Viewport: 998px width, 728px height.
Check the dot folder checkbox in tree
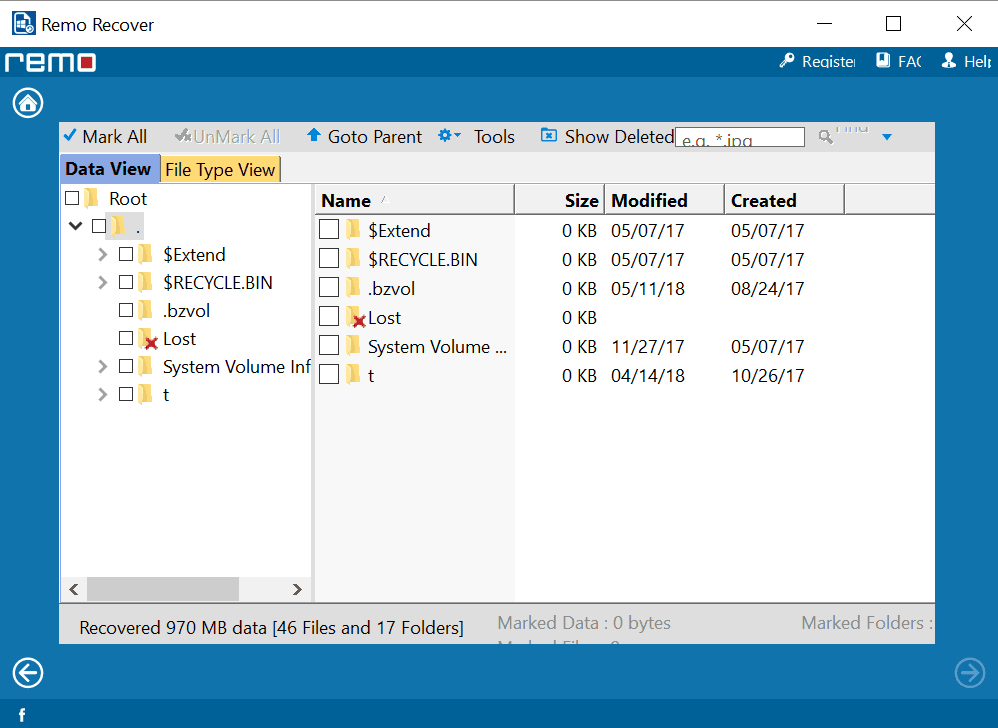99,225
